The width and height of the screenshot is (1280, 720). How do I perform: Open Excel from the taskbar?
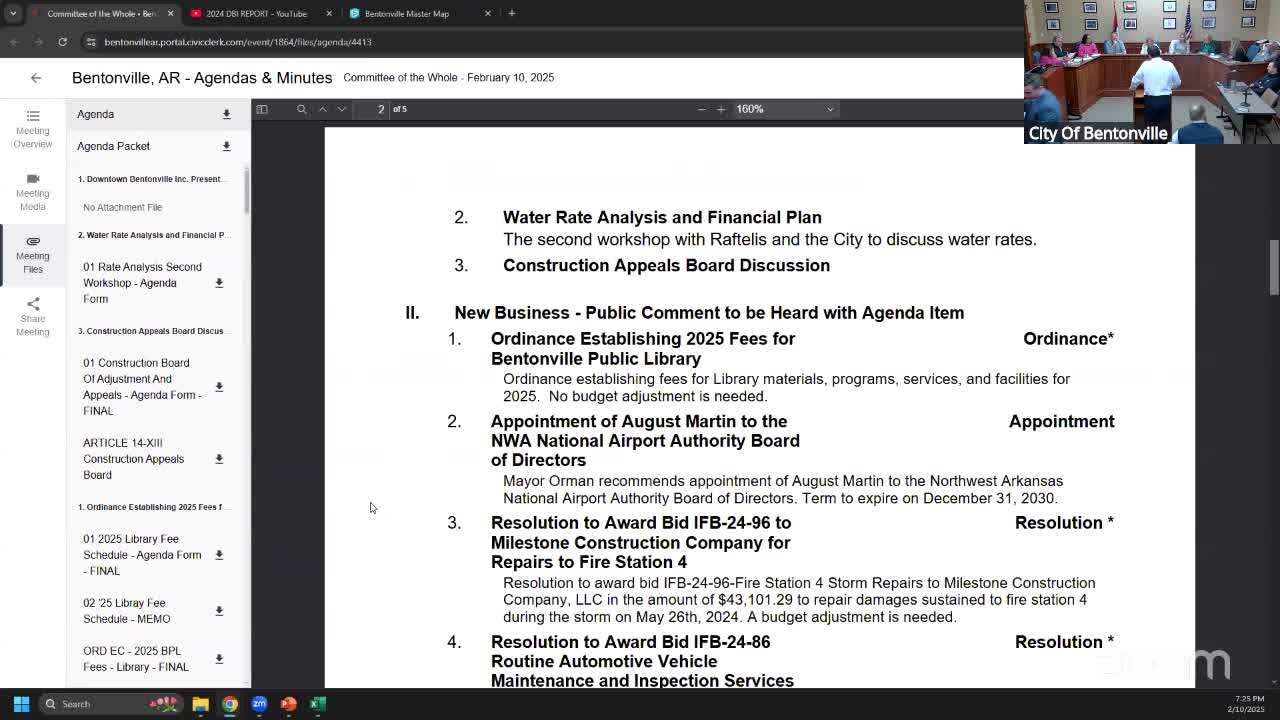pyautogui.click(x=318, y=704)
